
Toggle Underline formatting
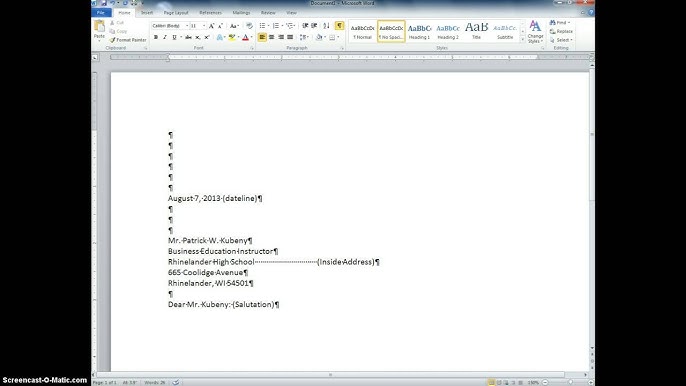pyautogui.click(x=174, y=38)
